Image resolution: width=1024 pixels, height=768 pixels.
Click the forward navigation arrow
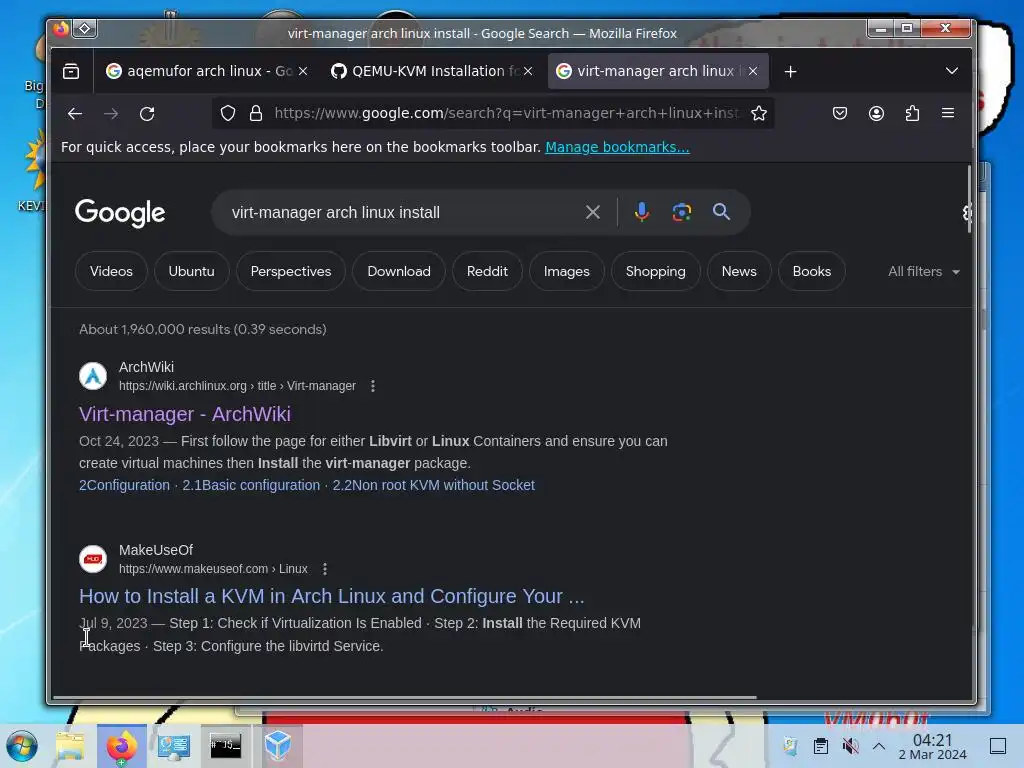[x=111, y=114]
